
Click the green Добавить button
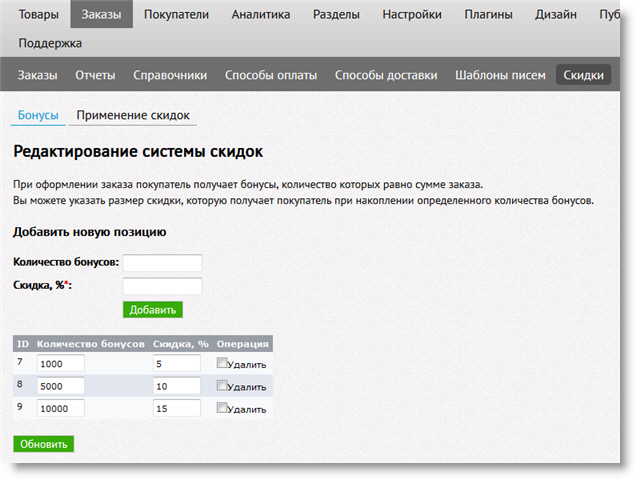pyautogui.click(x=153, y=309)
